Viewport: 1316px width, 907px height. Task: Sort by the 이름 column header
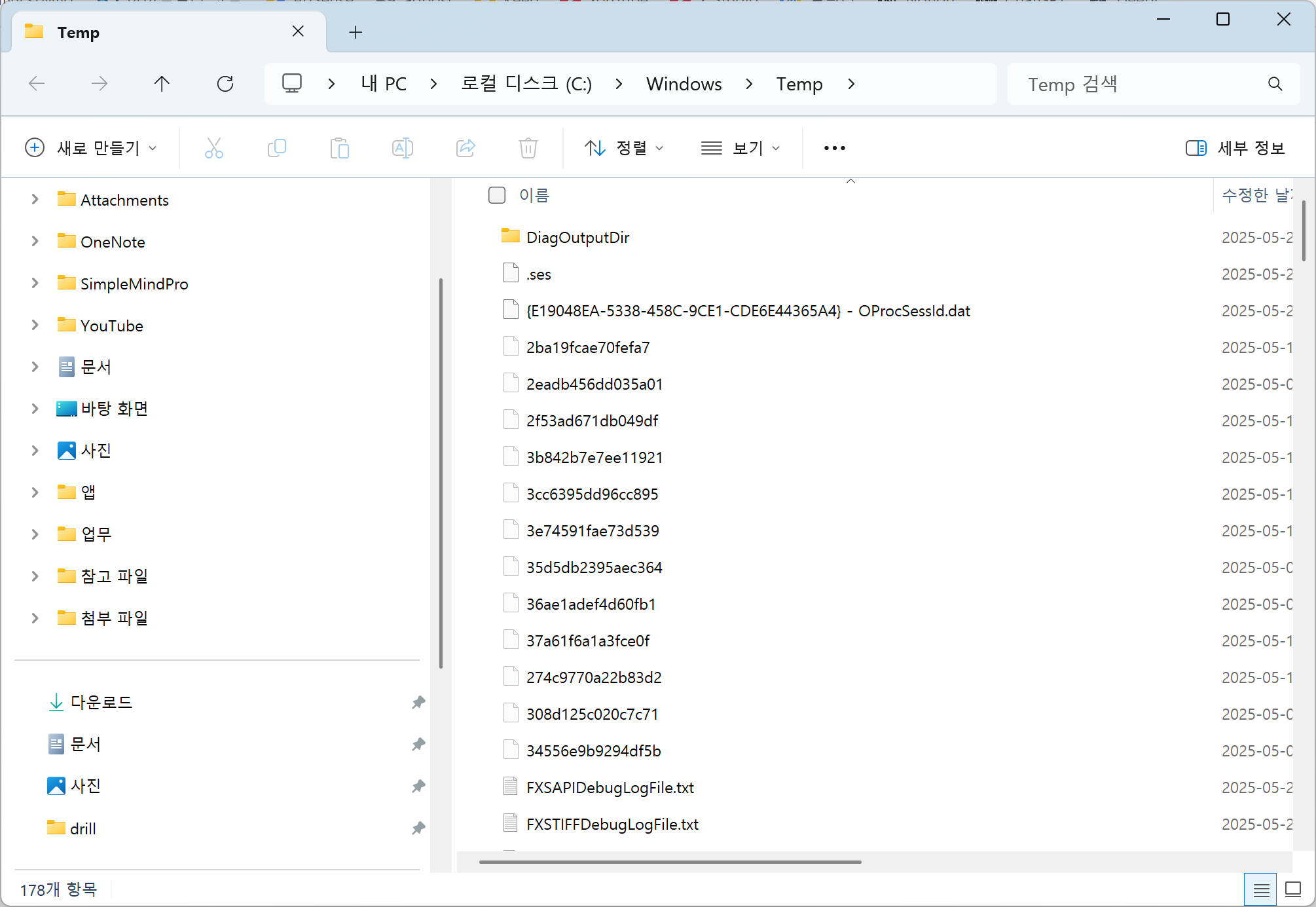534,195
